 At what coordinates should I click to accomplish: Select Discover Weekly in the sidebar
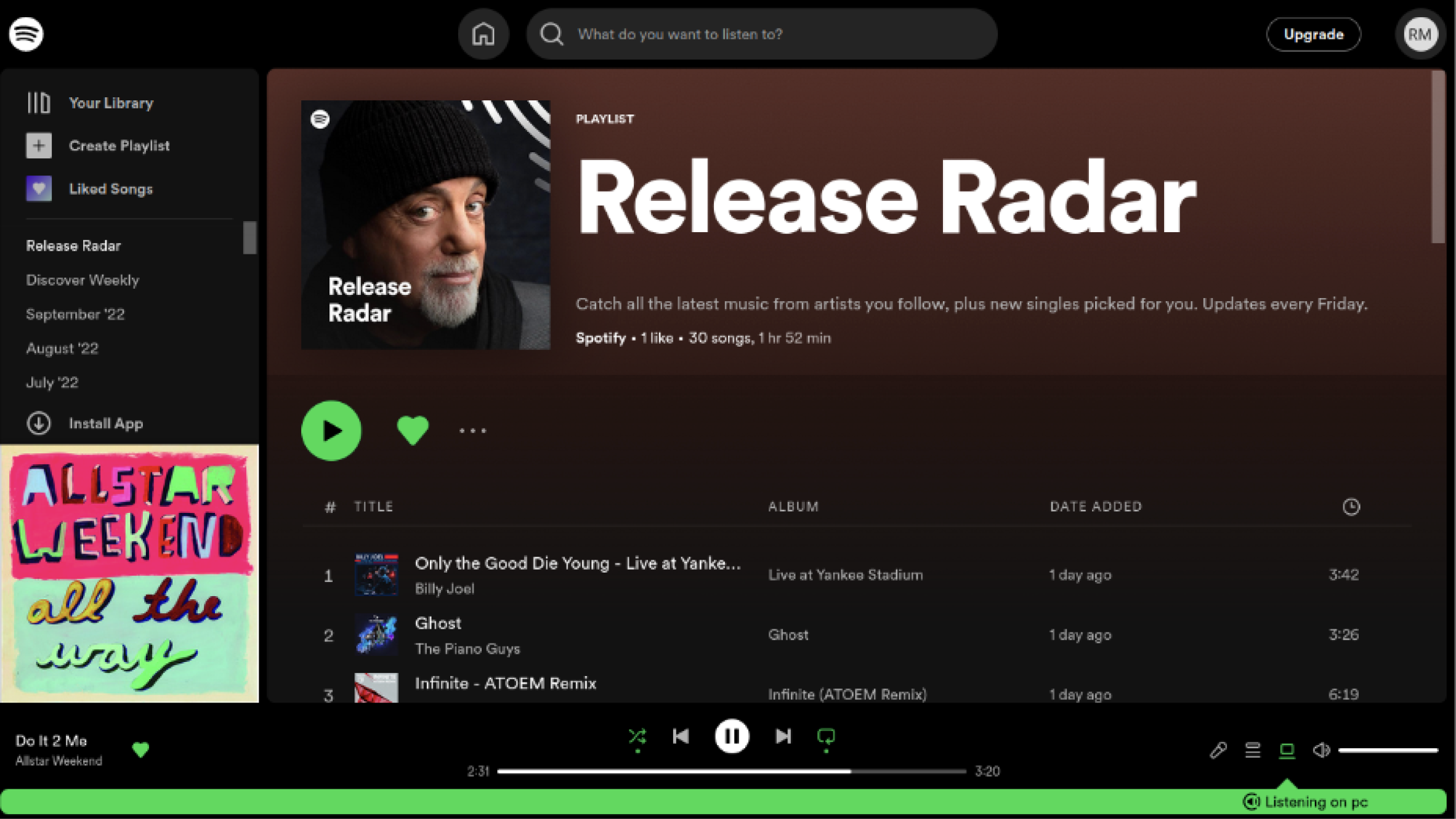tap(82, 280)
